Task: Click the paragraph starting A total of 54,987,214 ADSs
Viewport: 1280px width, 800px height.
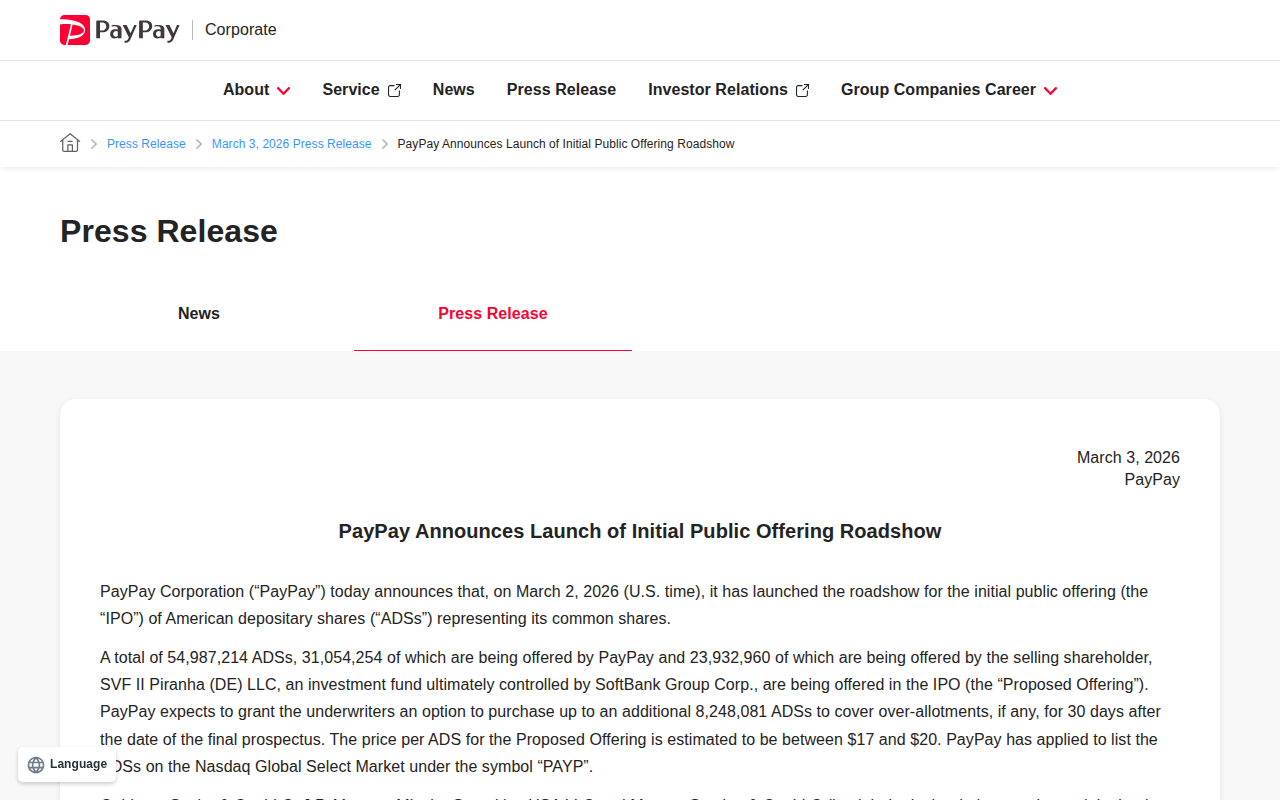Action: 630,712
